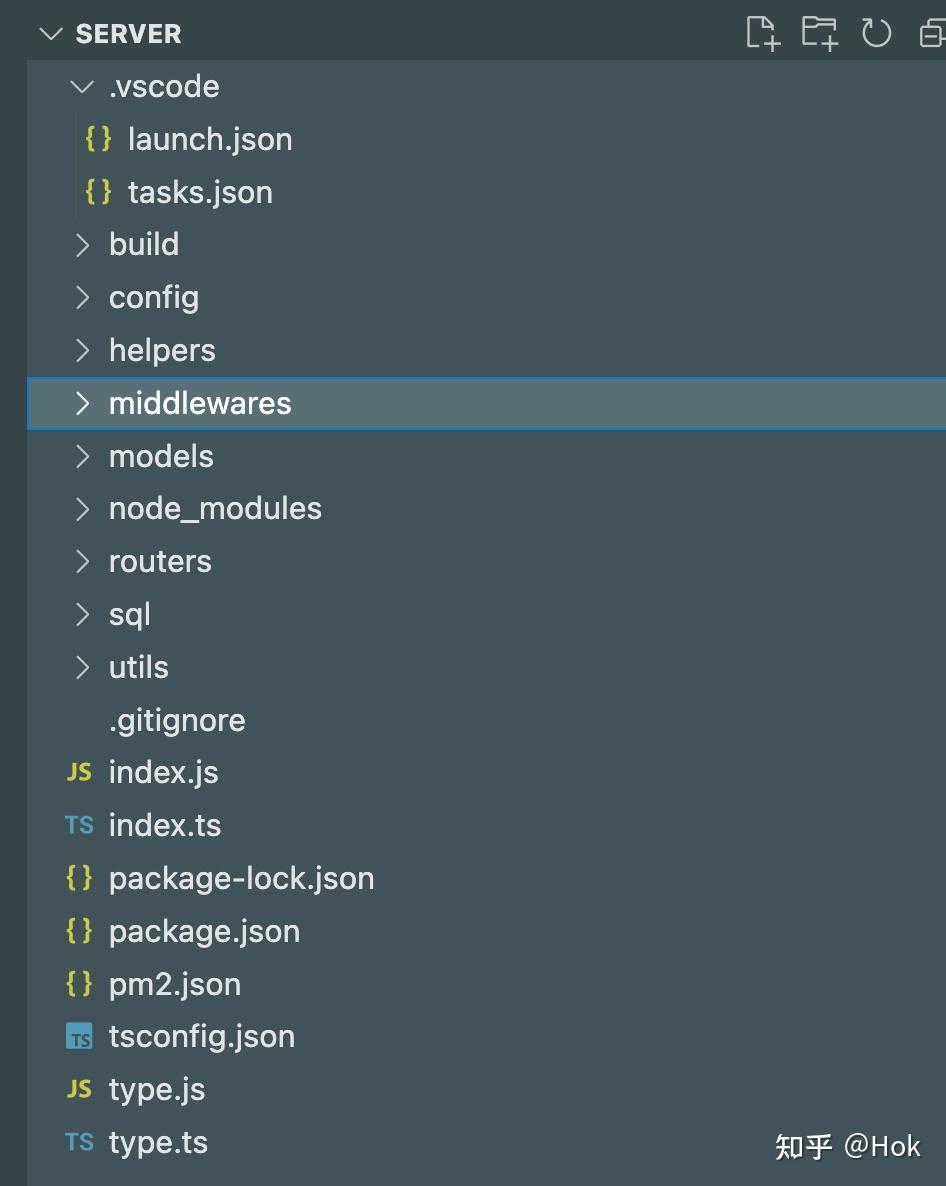Screen dimensions: 946x1186
Task: Click the TS icon next to index.ts
Action: point(79,826)
